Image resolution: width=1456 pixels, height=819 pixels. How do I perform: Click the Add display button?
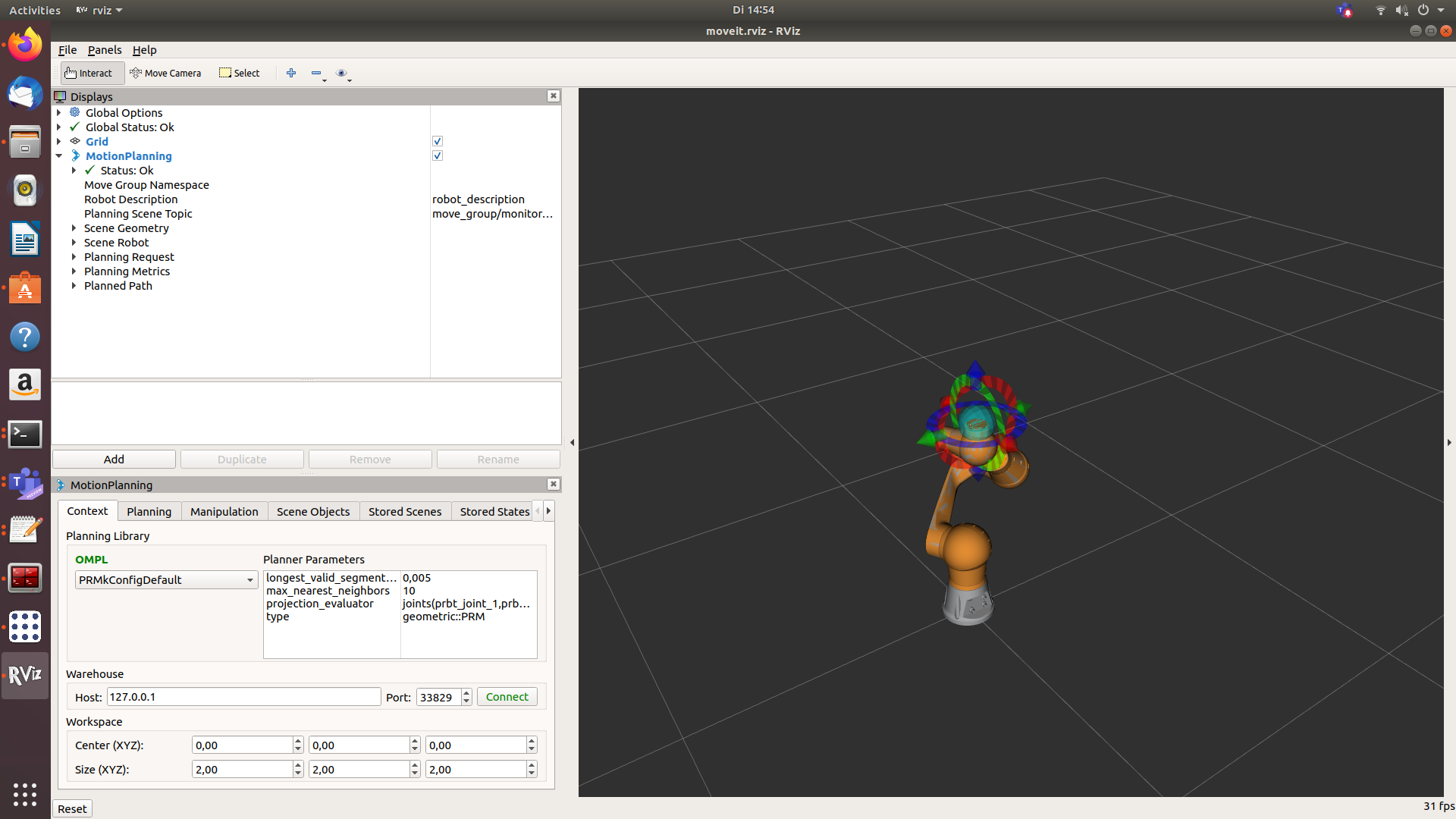coord(114,460)
